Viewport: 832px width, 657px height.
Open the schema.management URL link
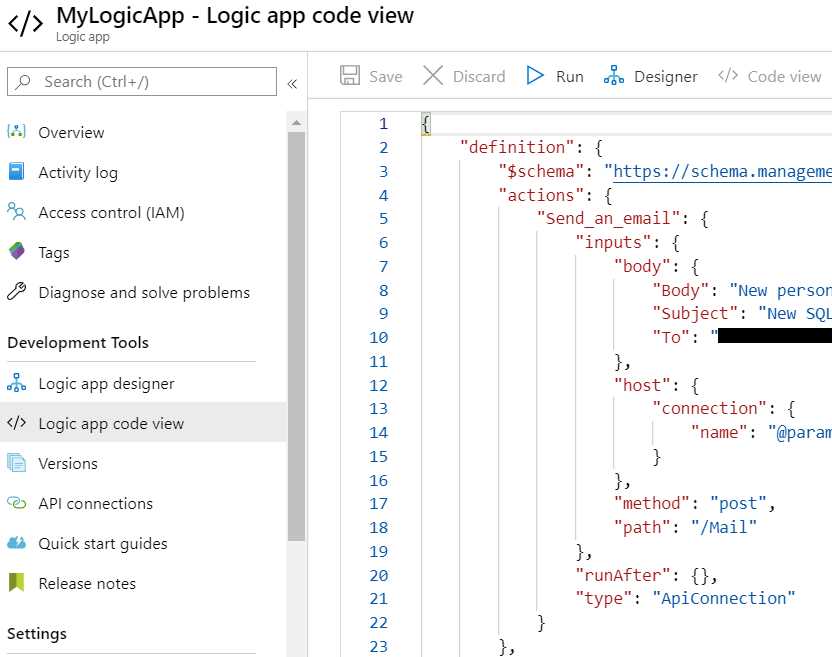pos(718,171)
